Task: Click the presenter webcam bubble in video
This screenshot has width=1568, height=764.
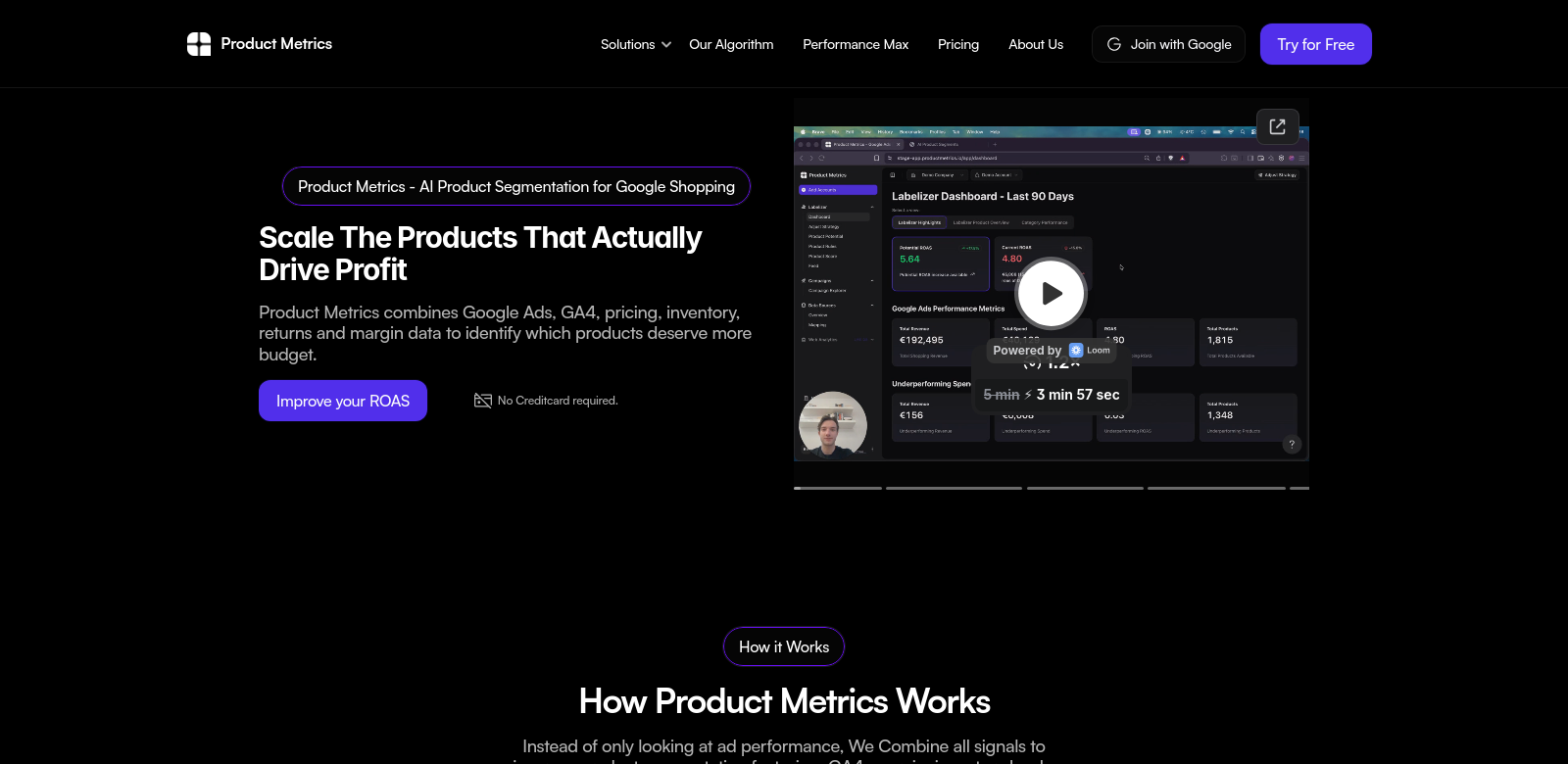Action: click(832, 425)
